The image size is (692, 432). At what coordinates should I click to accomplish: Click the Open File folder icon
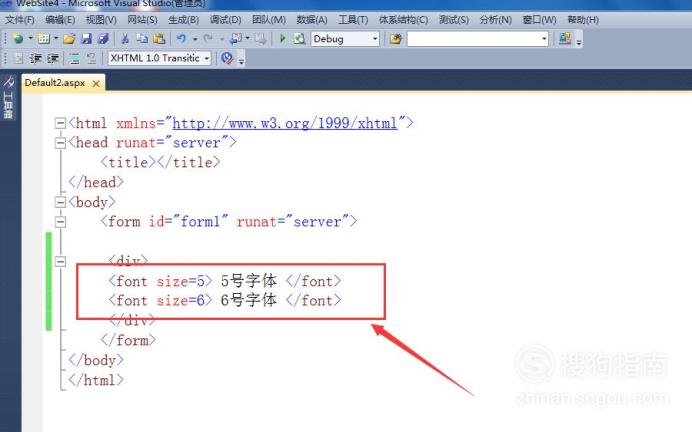pyautogui.click(x=69, y=39)
